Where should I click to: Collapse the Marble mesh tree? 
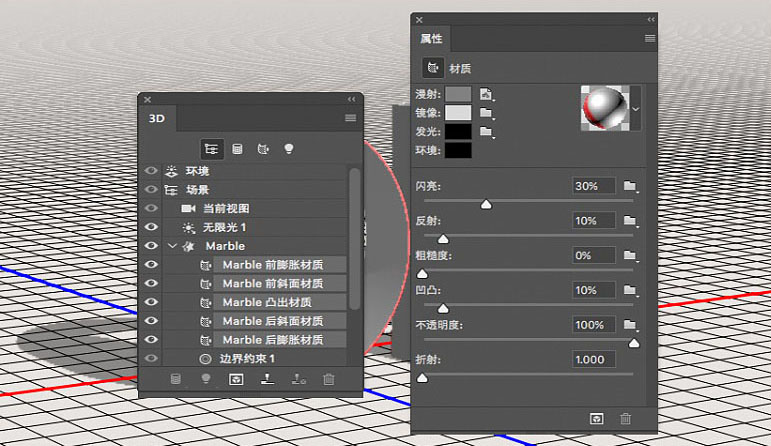[172, 245]
